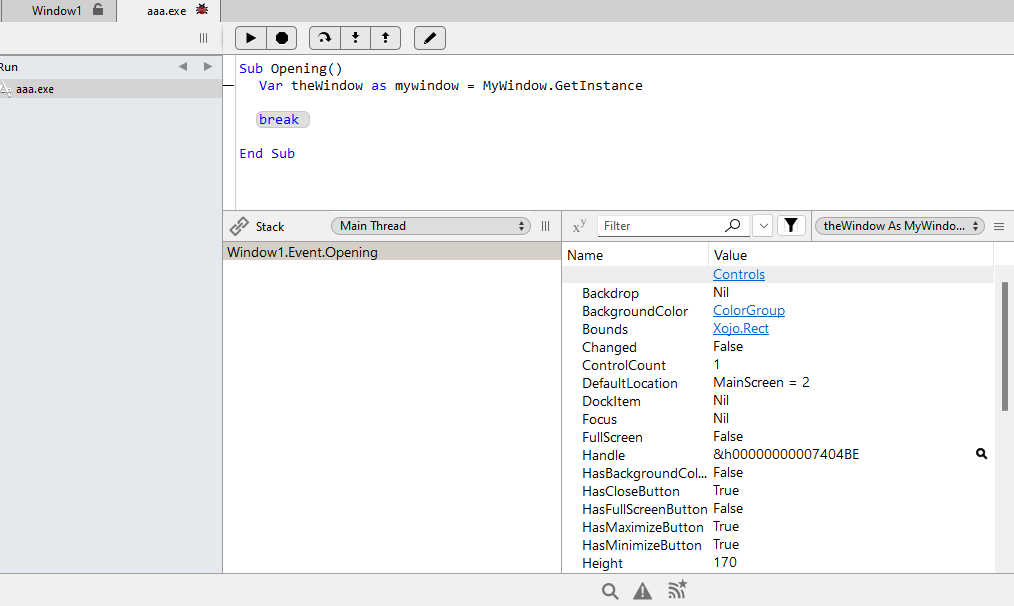
Task: Open the Controls link
Action: (739, 274)
